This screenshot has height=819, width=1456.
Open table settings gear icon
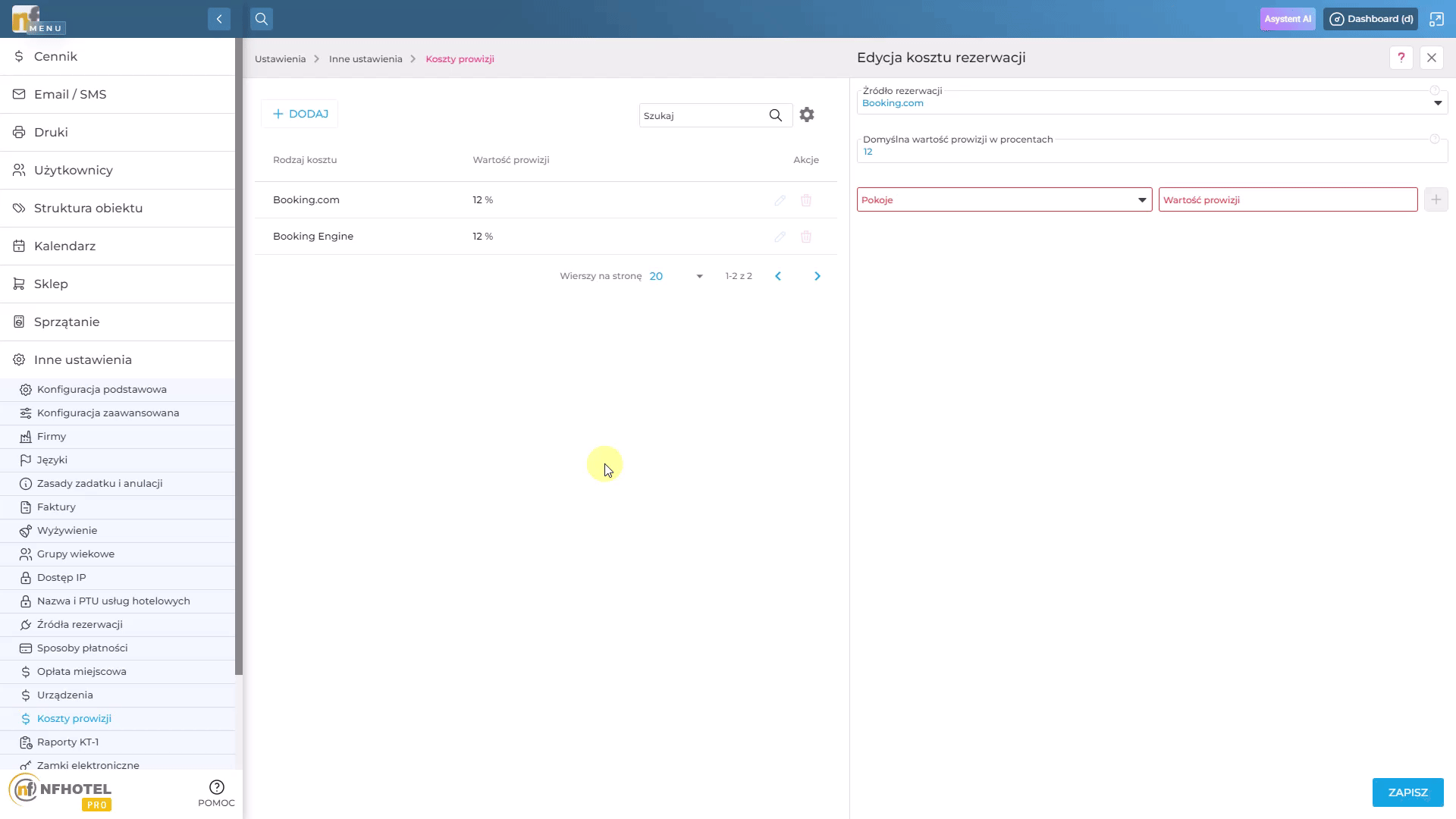807,115
